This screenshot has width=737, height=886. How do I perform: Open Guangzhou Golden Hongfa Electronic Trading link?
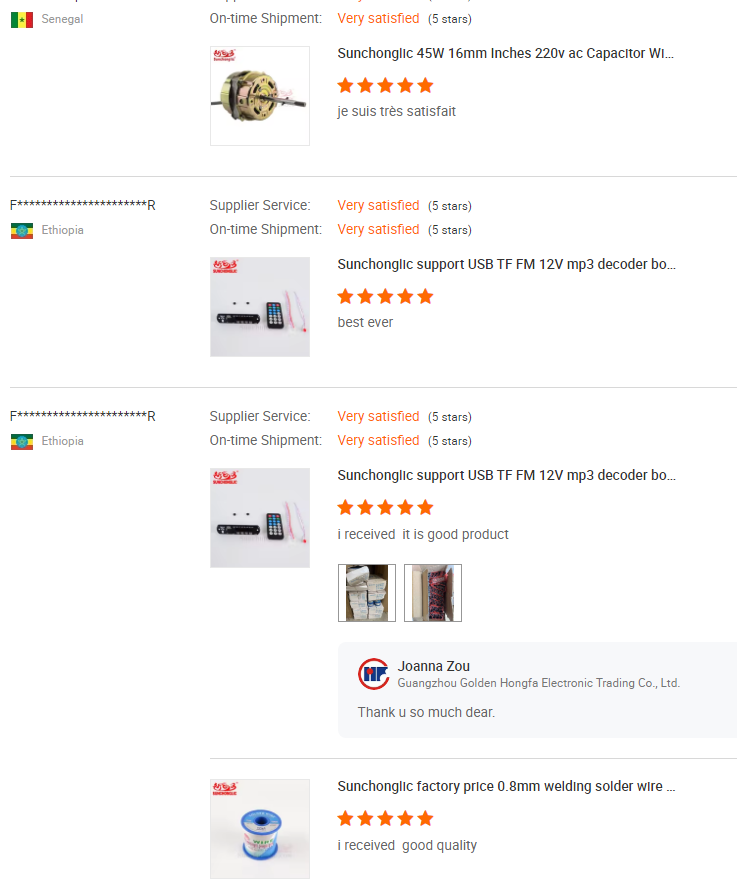538,683
